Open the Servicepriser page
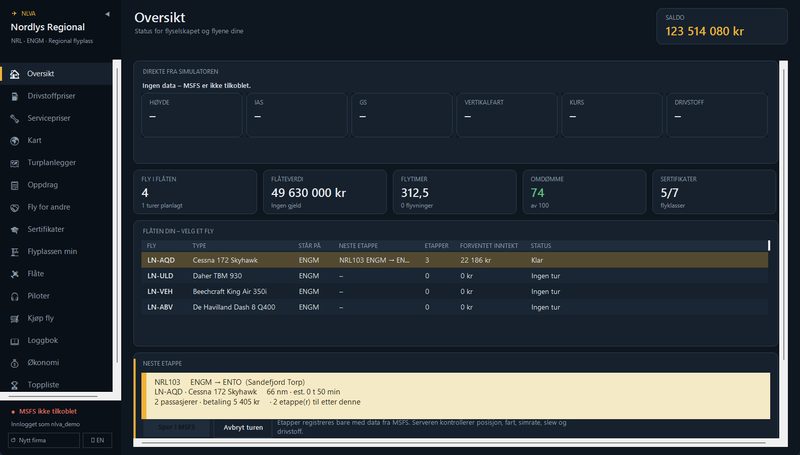 click(x=56, y=118)
